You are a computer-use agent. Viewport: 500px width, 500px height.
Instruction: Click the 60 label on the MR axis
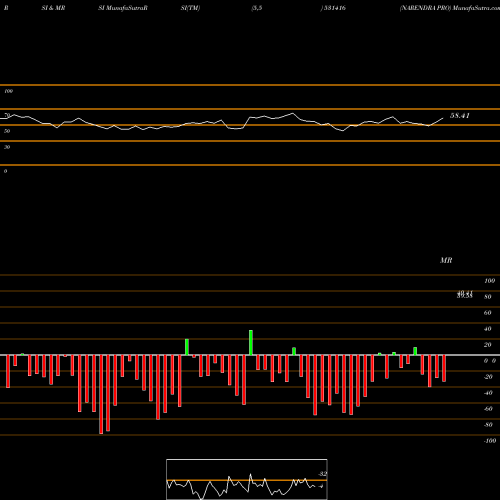pyautogui.click(x=488, y=313)
